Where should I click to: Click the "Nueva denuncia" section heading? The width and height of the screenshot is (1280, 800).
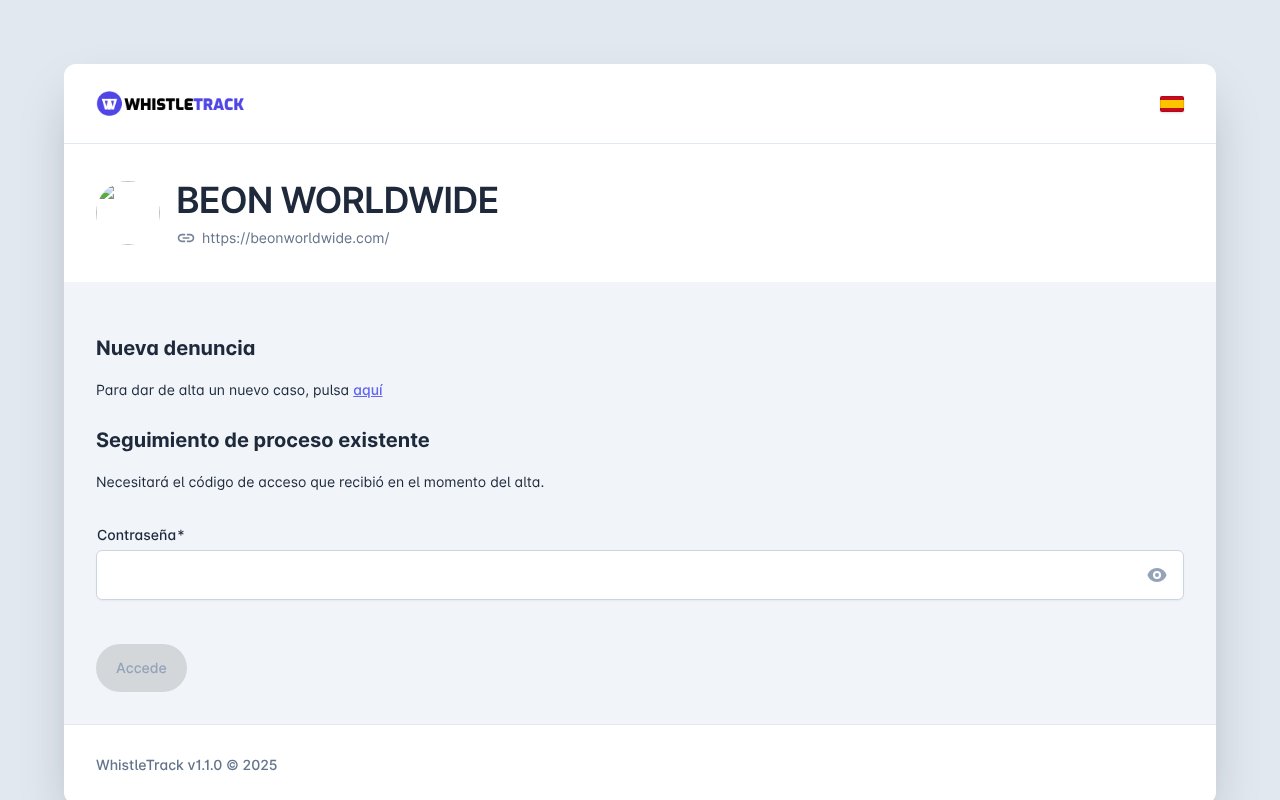(175, 348)
